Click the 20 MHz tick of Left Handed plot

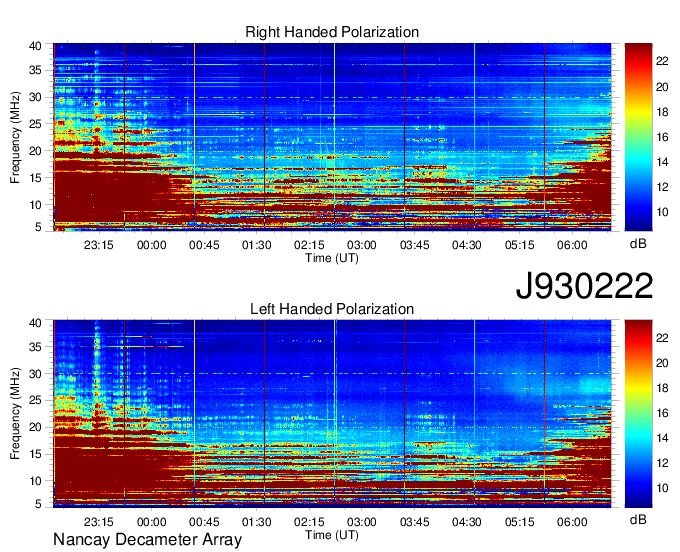35,428
